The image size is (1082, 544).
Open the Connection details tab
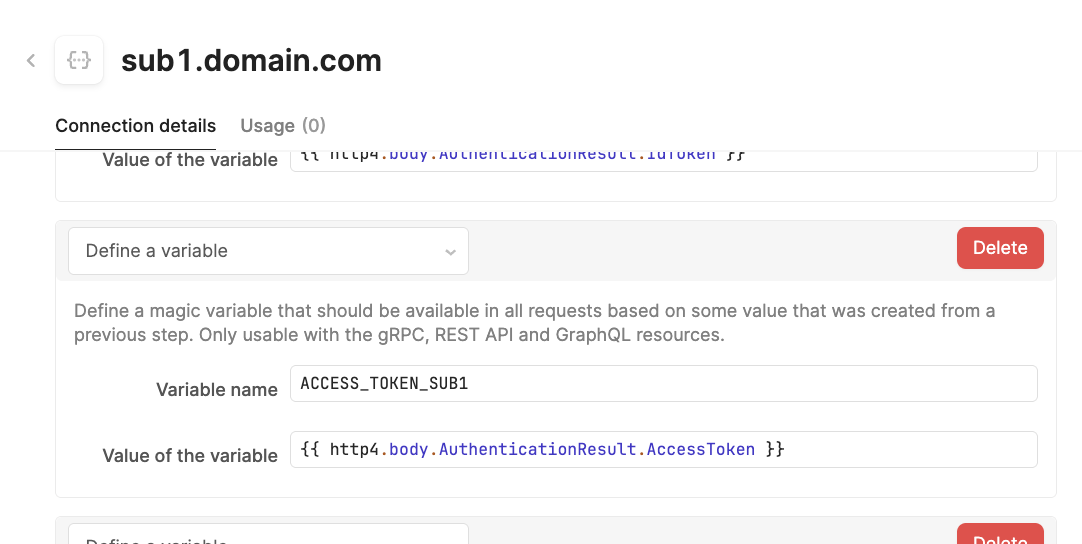pyautogui.click(x=135, y=126)
